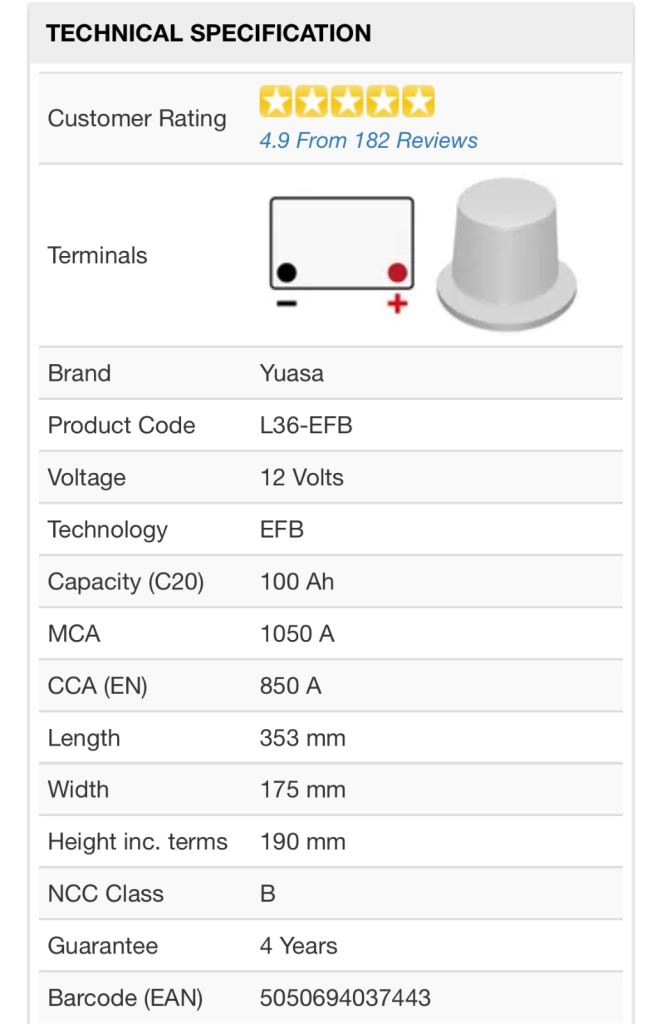Select the 1050 A MCA value
This screenshot has height=1024, width=662.
(x=297, y=634)
